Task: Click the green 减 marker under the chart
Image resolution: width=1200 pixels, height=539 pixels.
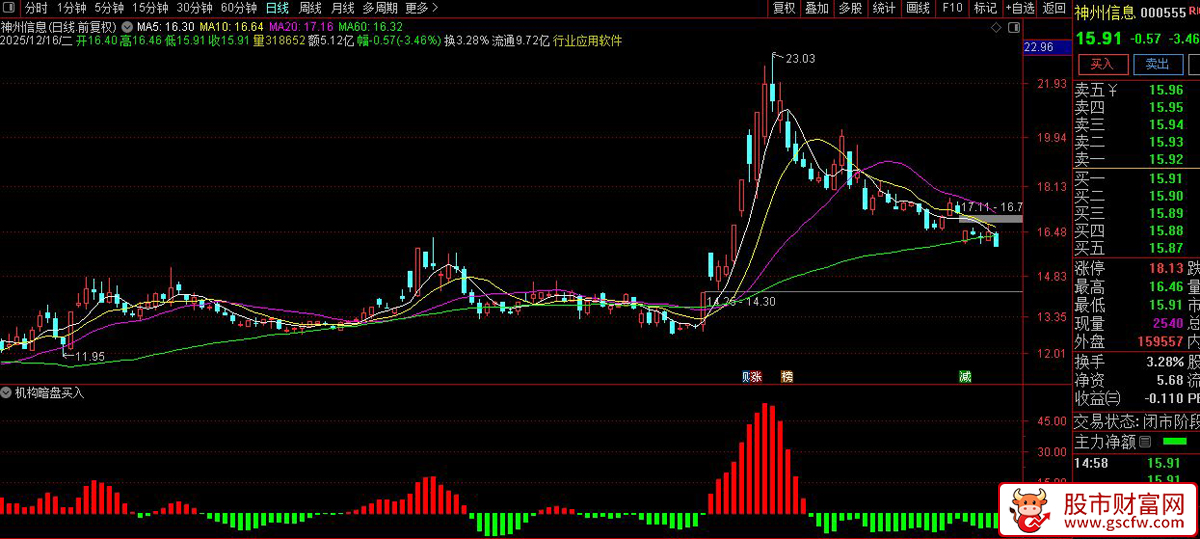Action: tap(965, 377)
